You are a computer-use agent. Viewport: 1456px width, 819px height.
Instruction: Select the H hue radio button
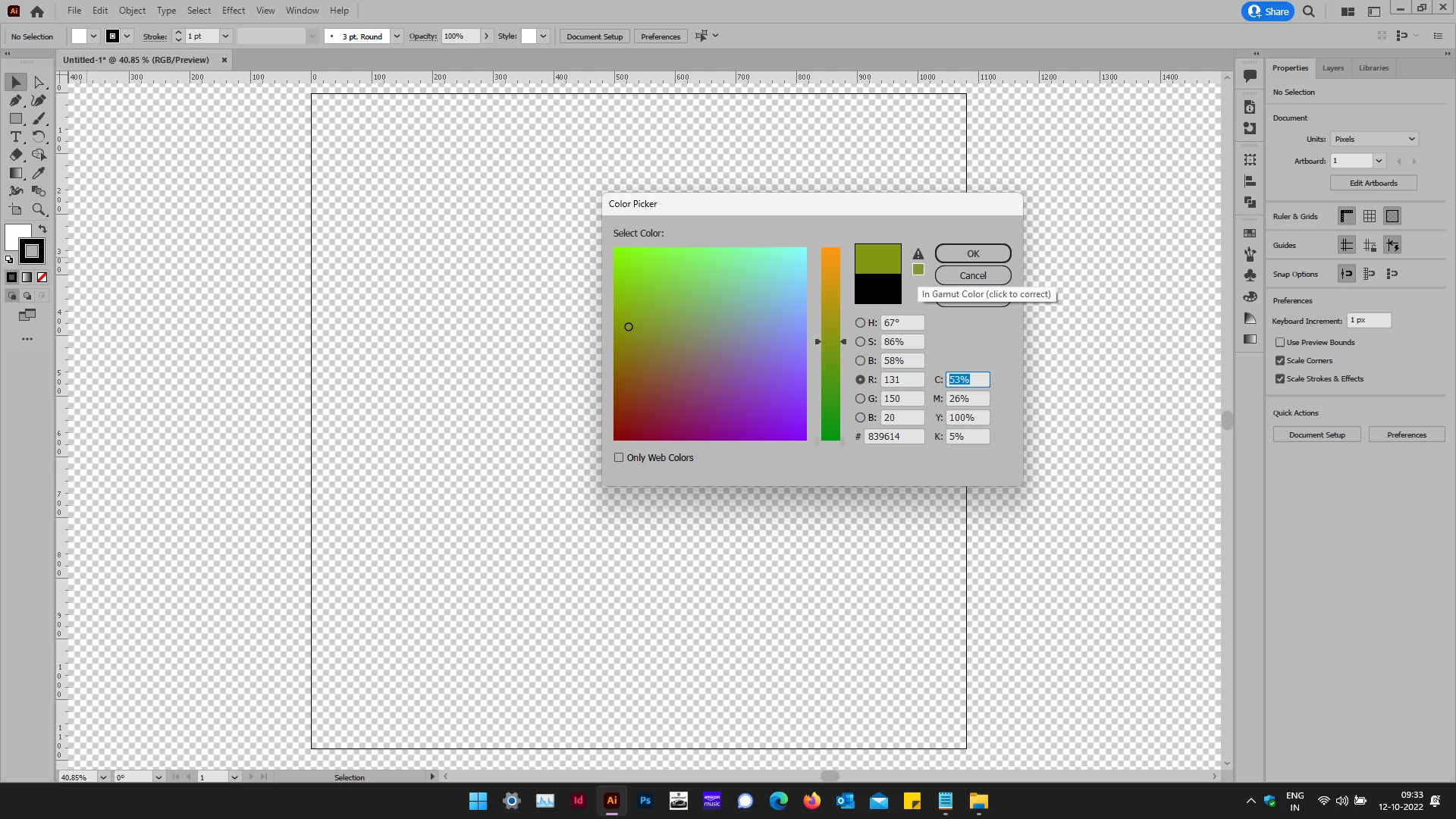point(860,322)
